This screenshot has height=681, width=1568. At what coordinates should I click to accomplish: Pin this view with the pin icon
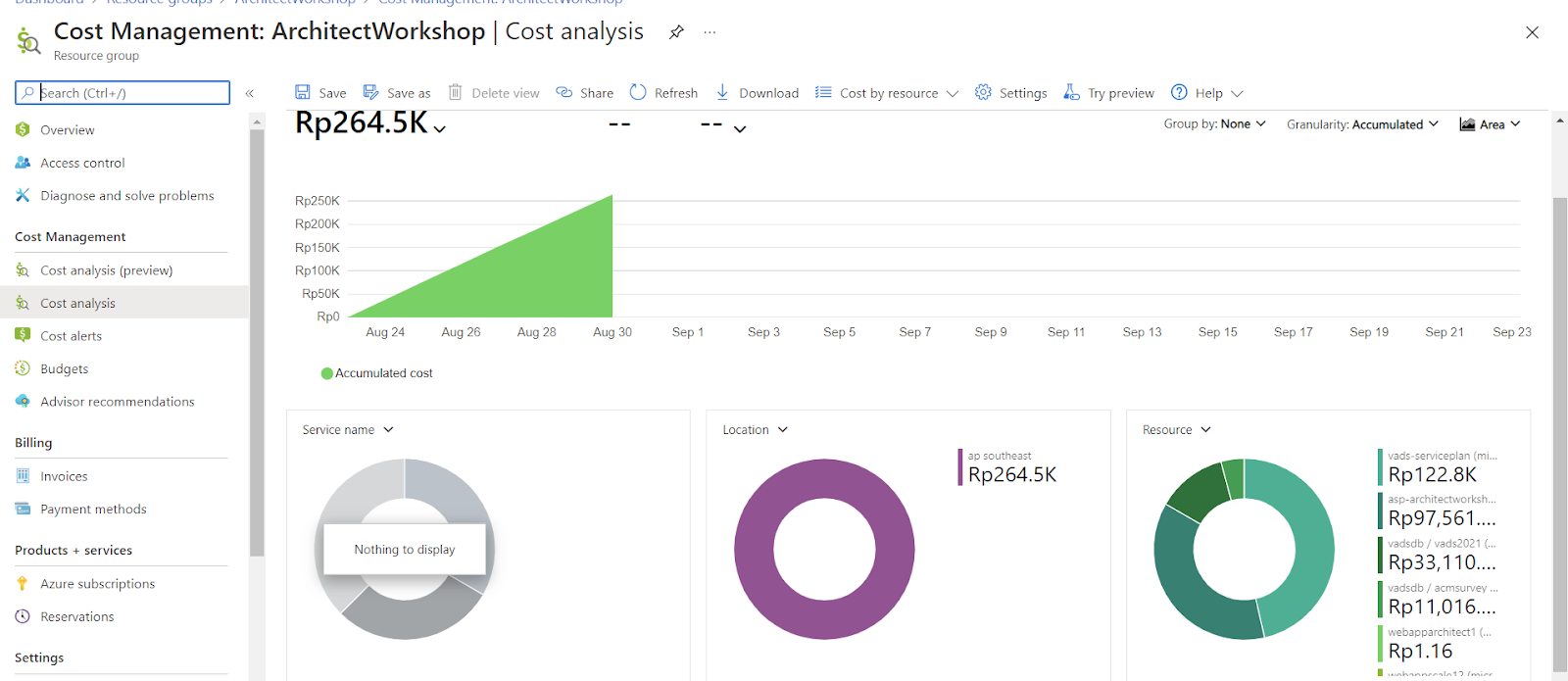[x=676, y=32]
